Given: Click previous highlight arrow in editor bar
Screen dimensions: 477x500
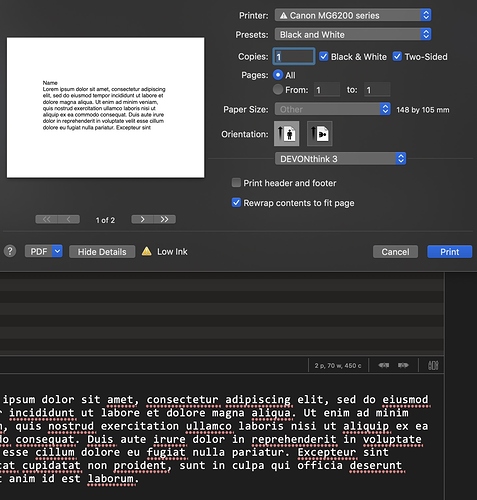Looking at the screenshot, I should (384, 365).
